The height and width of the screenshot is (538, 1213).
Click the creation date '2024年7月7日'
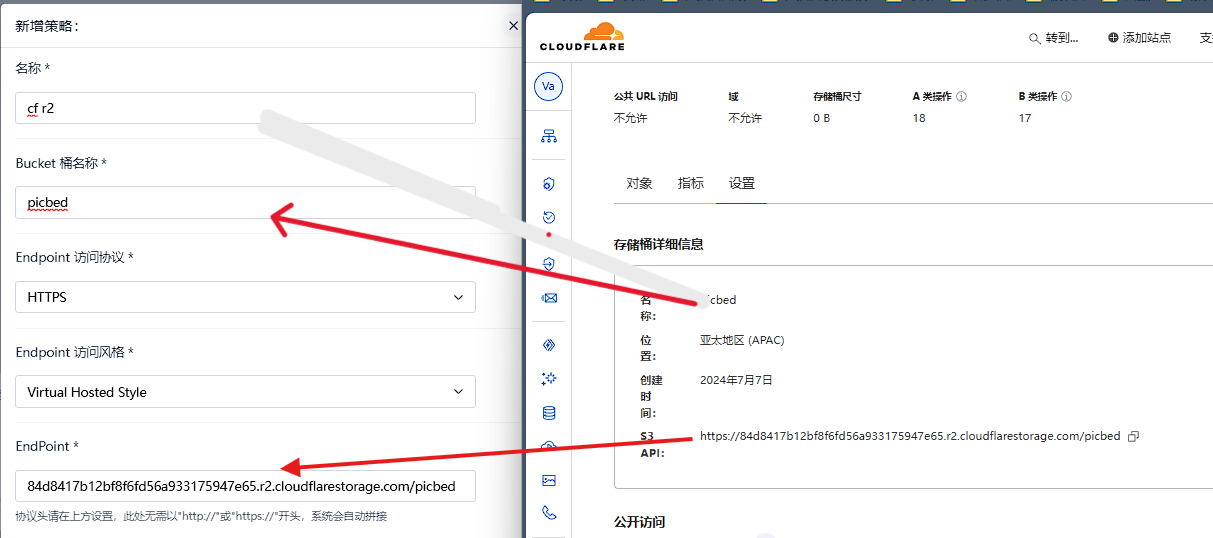[736, 380]
